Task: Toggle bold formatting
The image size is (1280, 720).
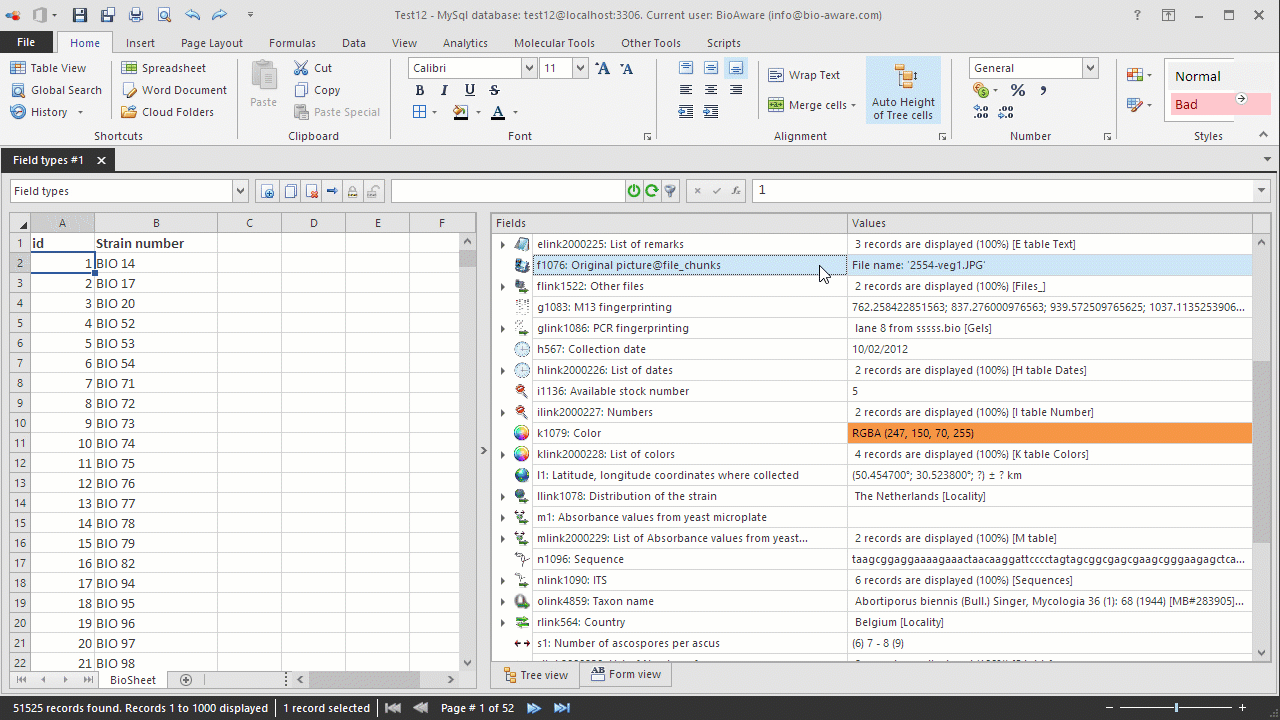Action: tap(420, 90)
